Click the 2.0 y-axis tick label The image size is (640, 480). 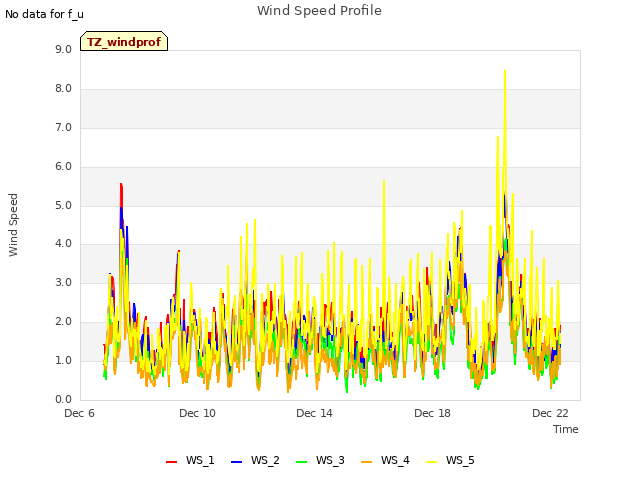click(63, 322)
